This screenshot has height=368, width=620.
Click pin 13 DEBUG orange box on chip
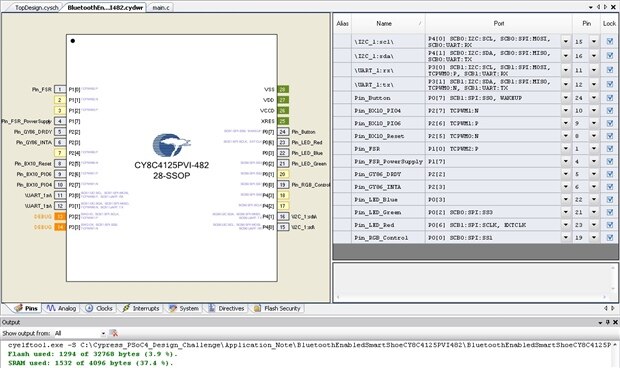point(60,216)
